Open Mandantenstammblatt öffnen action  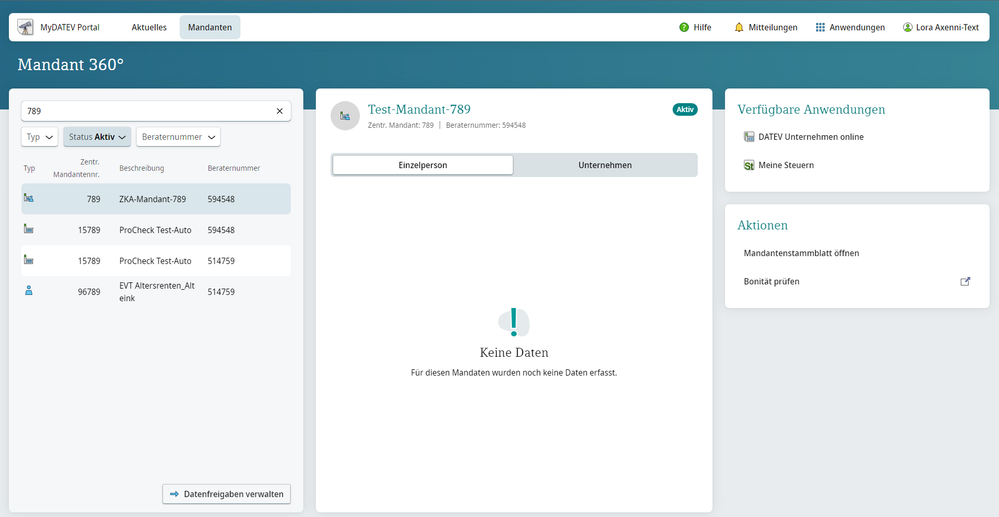(x=801, y=253)
